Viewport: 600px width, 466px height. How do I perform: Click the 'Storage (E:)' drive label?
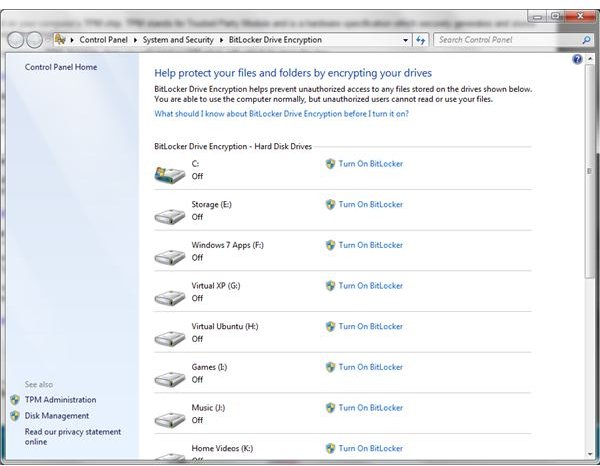[211, 204]
